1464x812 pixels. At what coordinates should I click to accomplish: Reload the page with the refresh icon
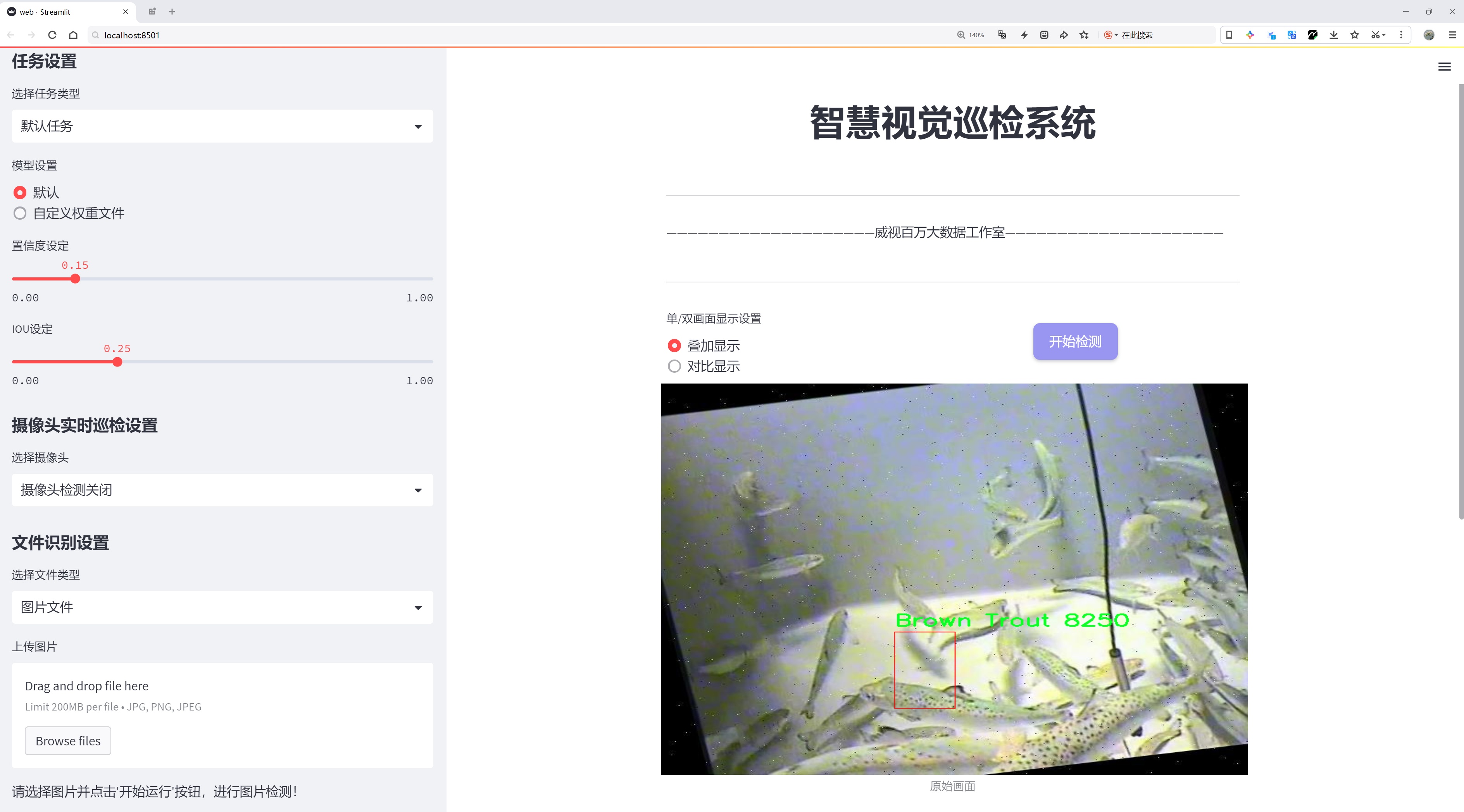click(x=52, y=34)
